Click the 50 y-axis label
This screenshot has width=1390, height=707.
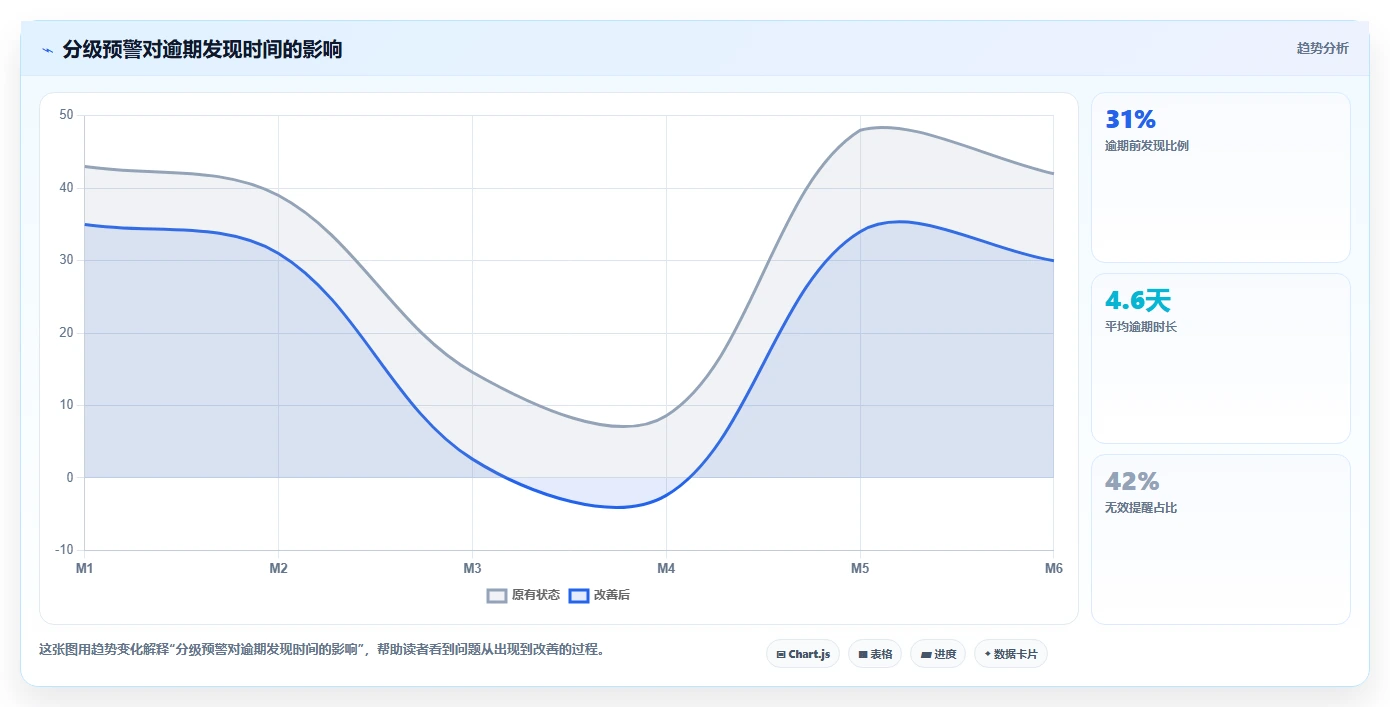pyautogui.click(x=67, y=115)
